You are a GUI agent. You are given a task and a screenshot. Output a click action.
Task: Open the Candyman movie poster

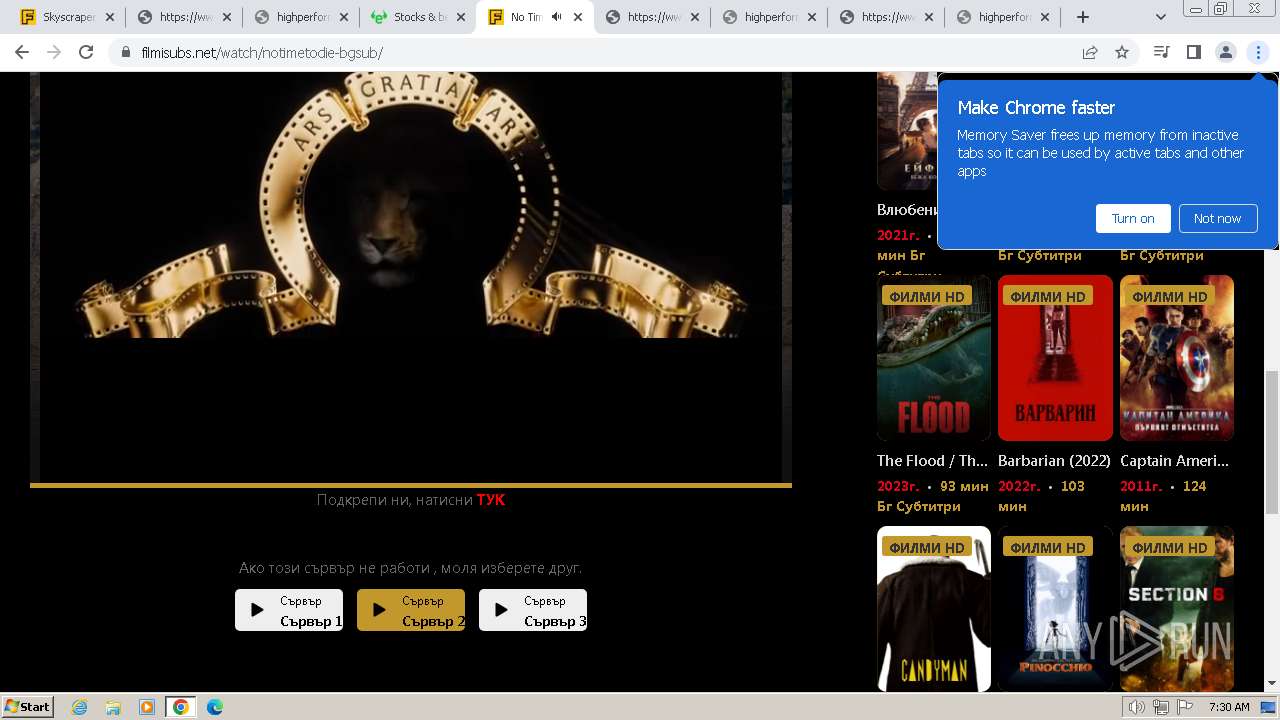click(934, 608)
